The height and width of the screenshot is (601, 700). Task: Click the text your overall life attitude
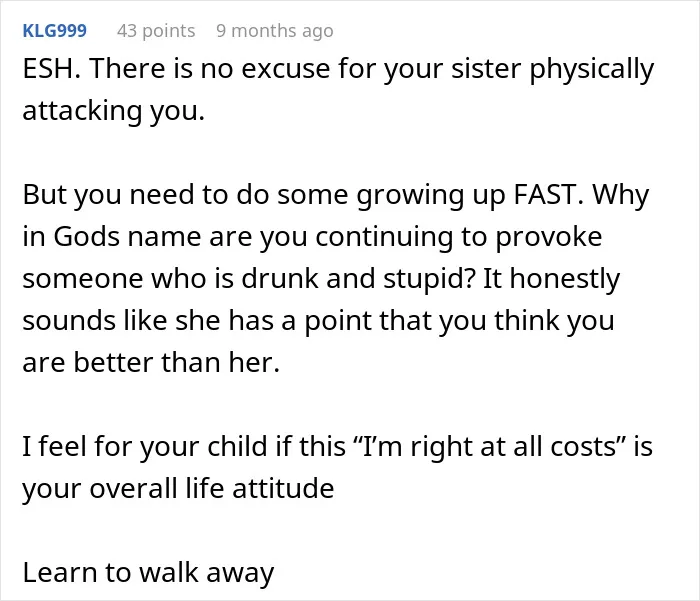[178, 488]
